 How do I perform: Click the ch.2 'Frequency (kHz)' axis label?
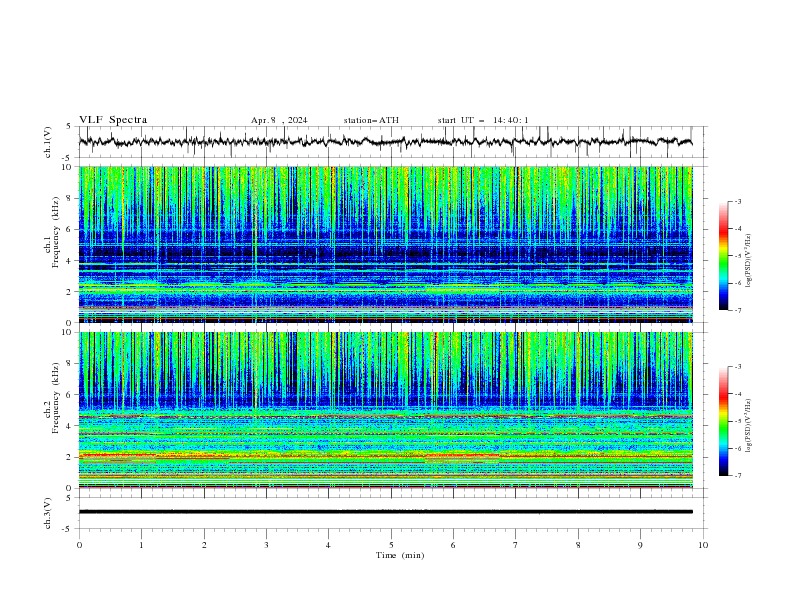[56, 398]
